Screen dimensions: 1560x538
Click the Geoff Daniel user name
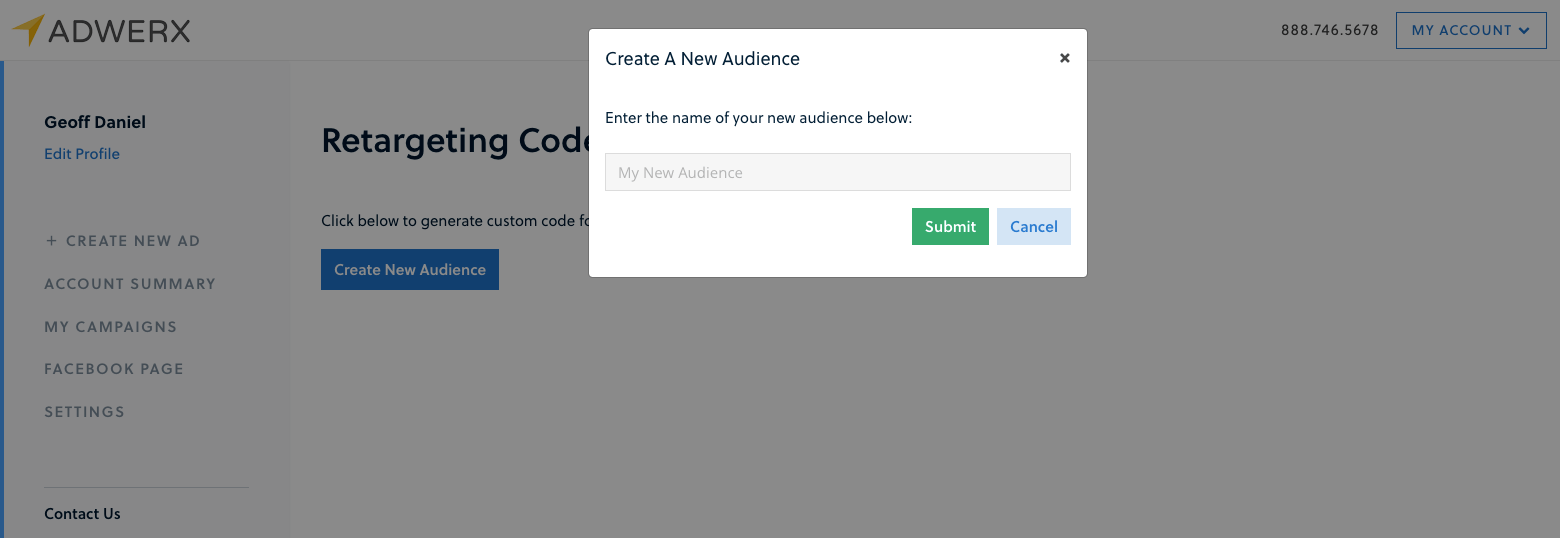coord(95,122)
